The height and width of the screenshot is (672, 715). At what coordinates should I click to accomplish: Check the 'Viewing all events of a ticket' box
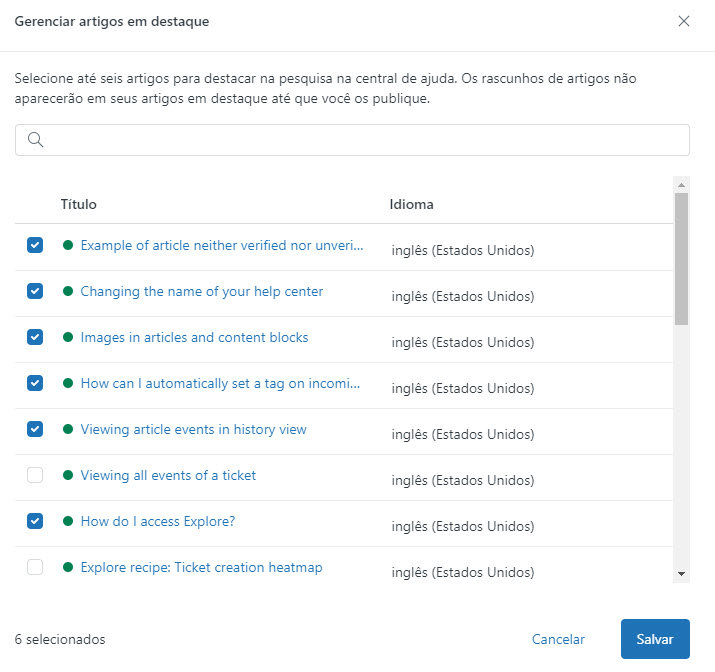(35, 475)
